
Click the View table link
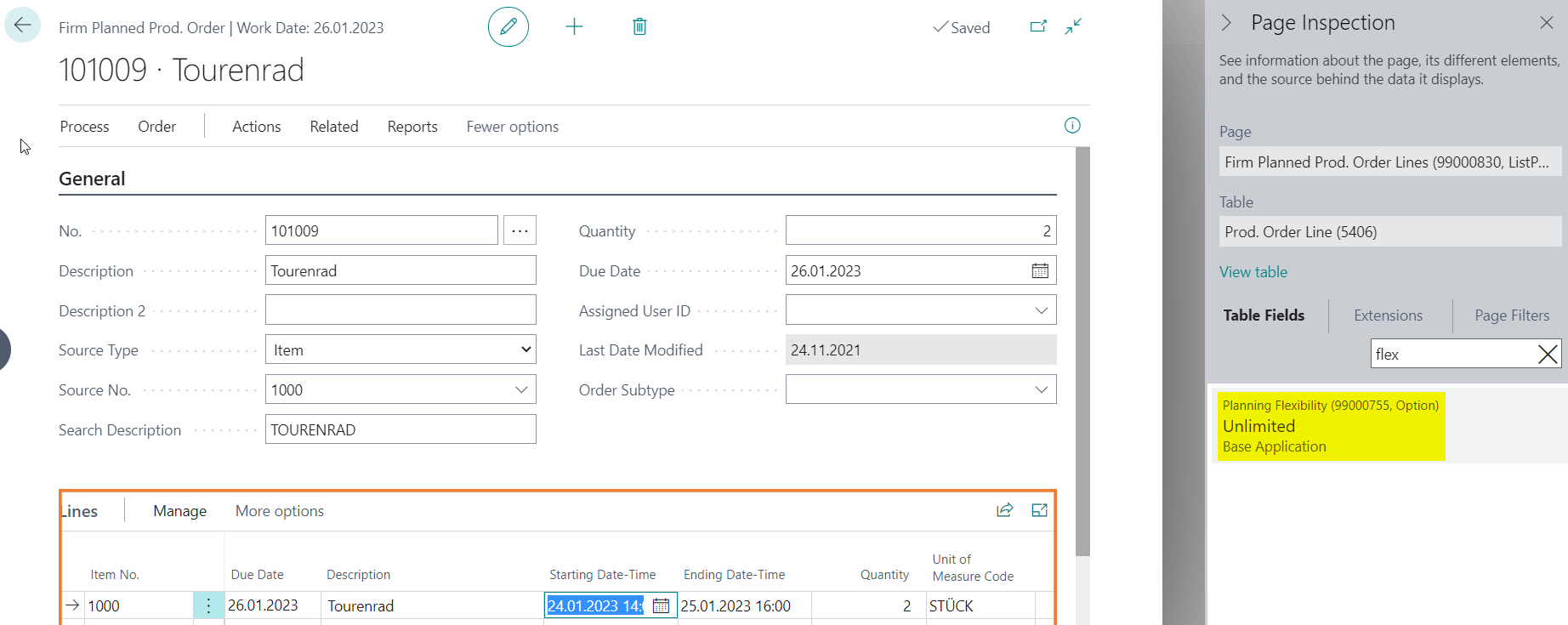tap(1253, 272)
